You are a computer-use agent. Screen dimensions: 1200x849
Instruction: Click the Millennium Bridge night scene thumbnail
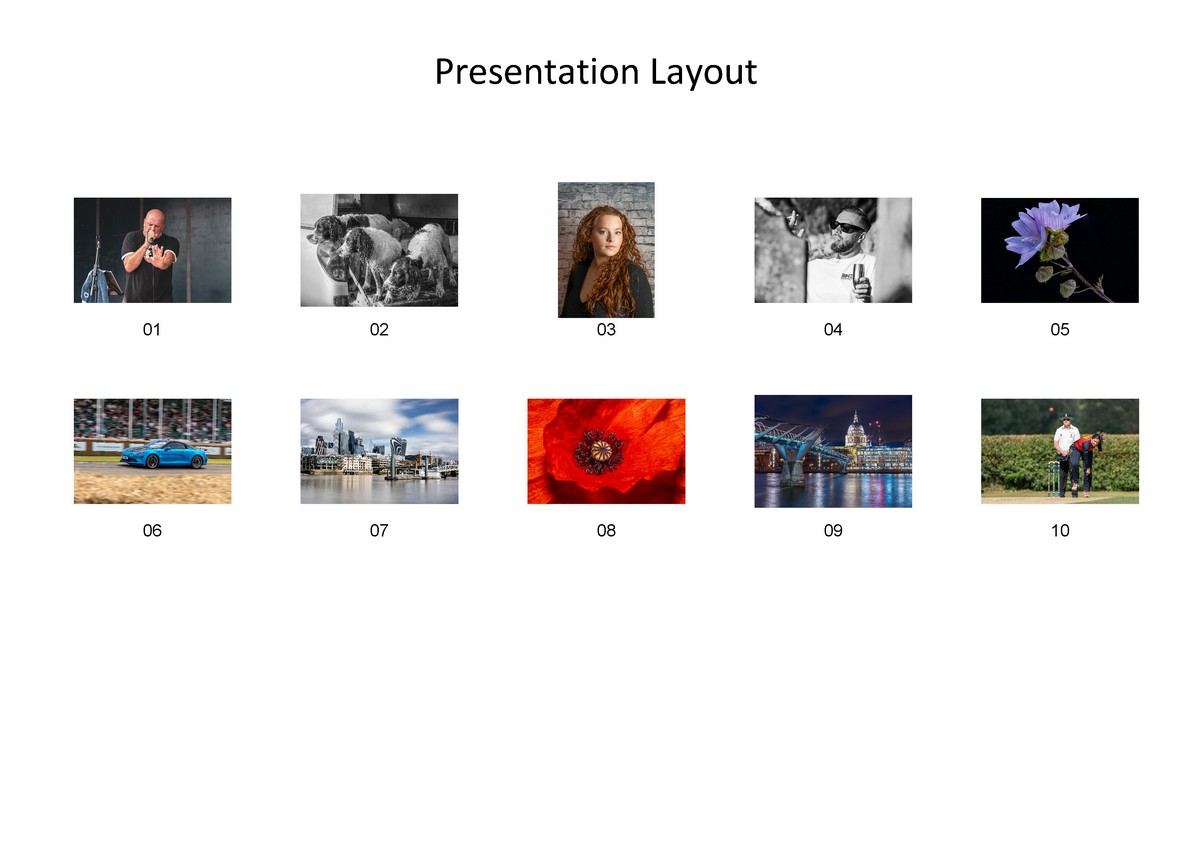[x=833, y=450]
